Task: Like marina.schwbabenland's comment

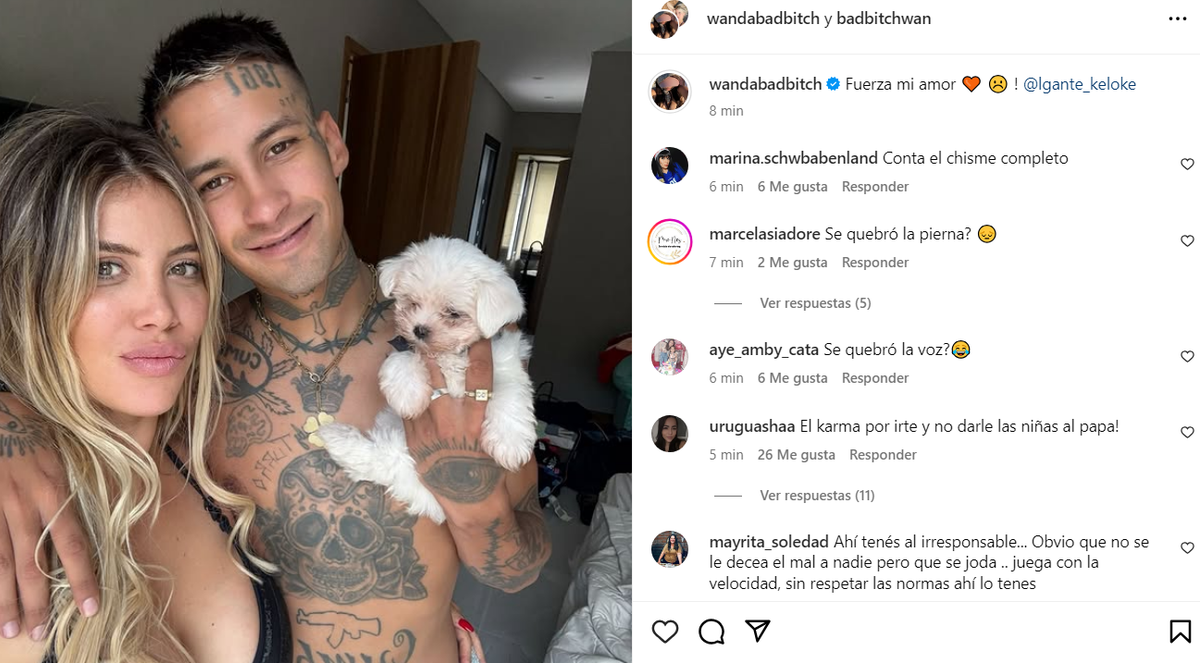Action: coord(1187,164)
